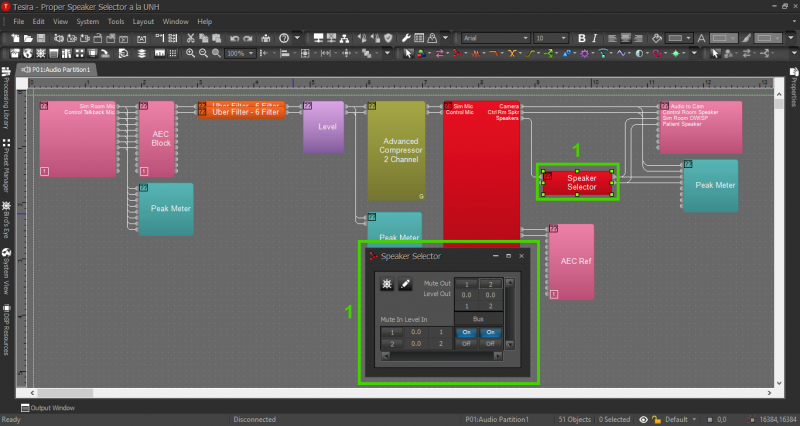This screenshot has width=800, height=426.
Task: Toggle Bold text formatting
Action: pyautogui.click(x=582, y=38)
